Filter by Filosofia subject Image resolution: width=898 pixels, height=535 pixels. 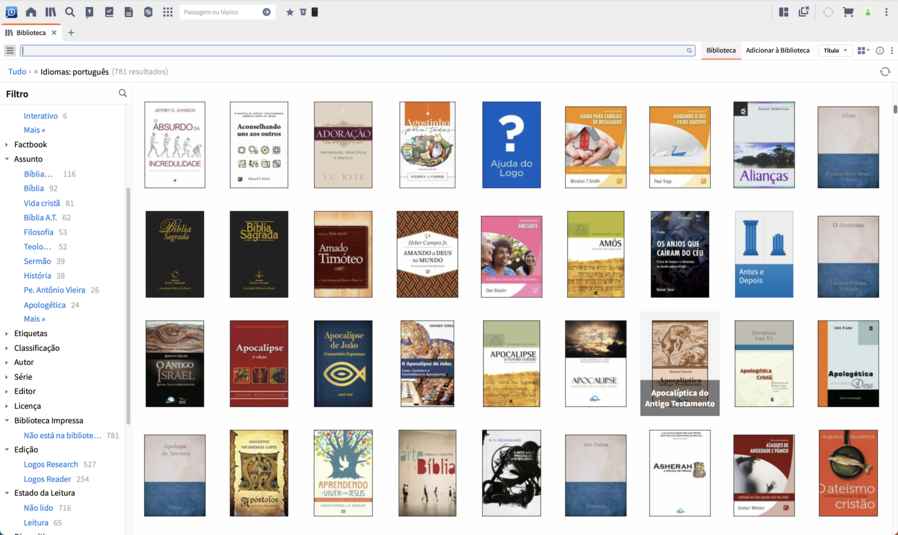coord(38,232)
